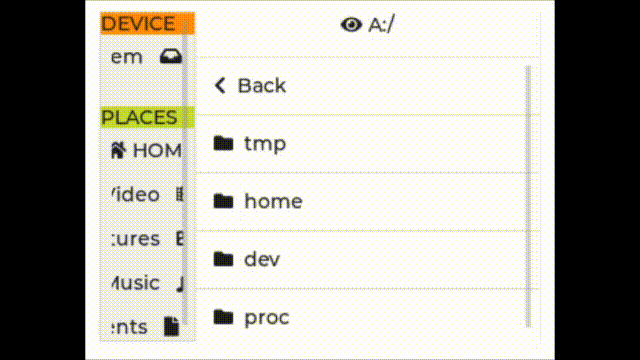Image resolution: width=640 pixels, height=360 pixels.
Task: Click the document icon beside Documents
Action: (x=171, y=327)
